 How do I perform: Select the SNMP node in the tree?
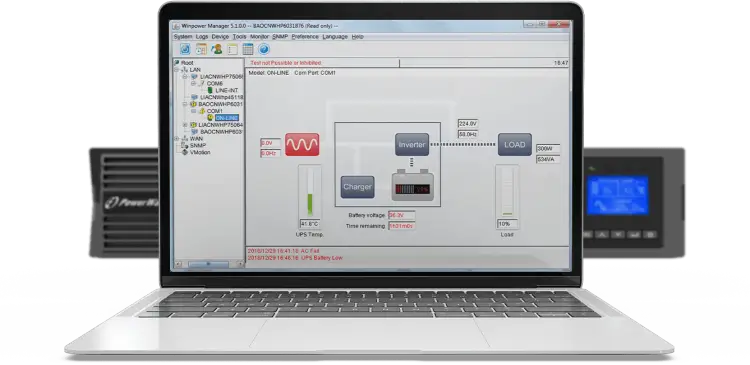coord(198,145)
